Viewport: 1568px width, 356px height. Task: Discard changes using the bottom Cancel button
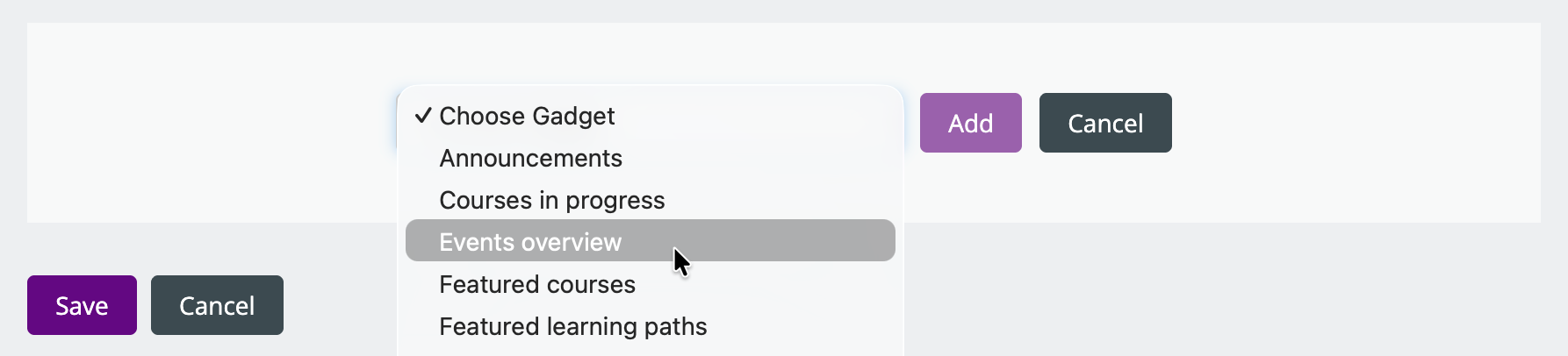tap(217, 305)
